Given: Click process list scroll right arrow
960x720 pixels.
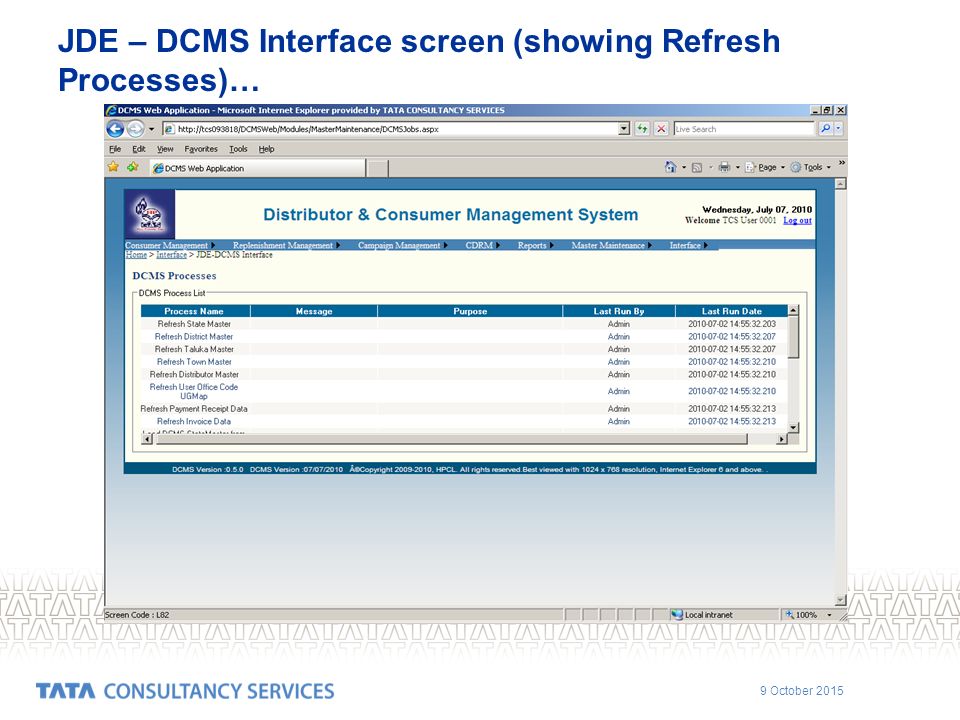Looking at the screenshot, I should point(781,439).
